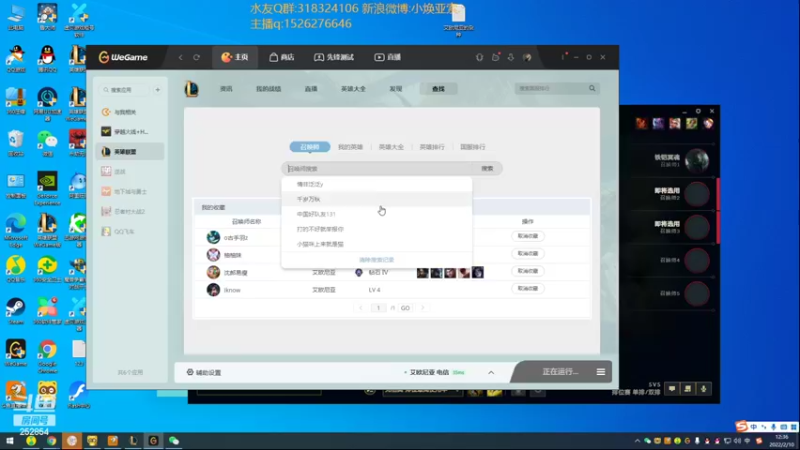Open the Windows Start menu
Viewport: 800px width, 450px height.
tap(10, 441)
